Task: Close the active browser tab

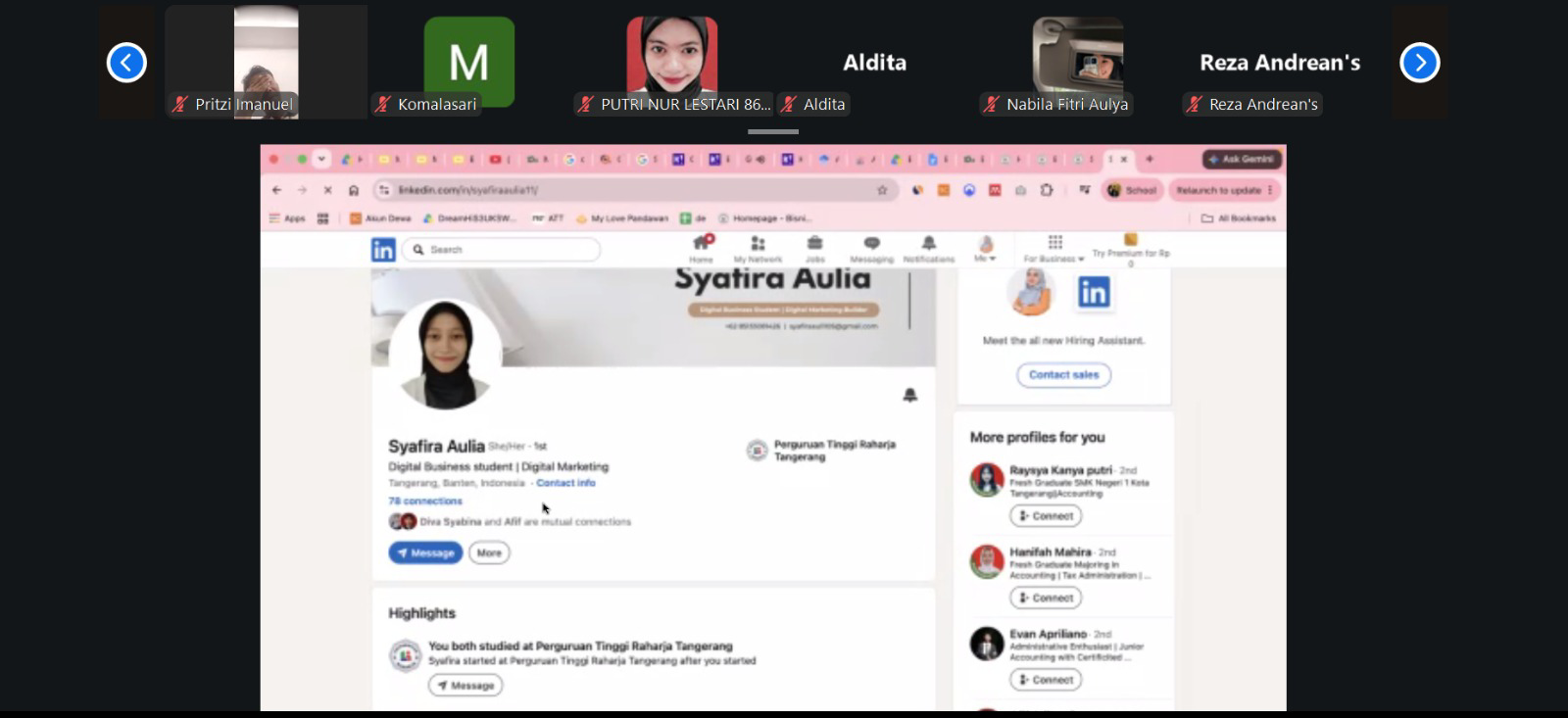Action: [1124, 159]
